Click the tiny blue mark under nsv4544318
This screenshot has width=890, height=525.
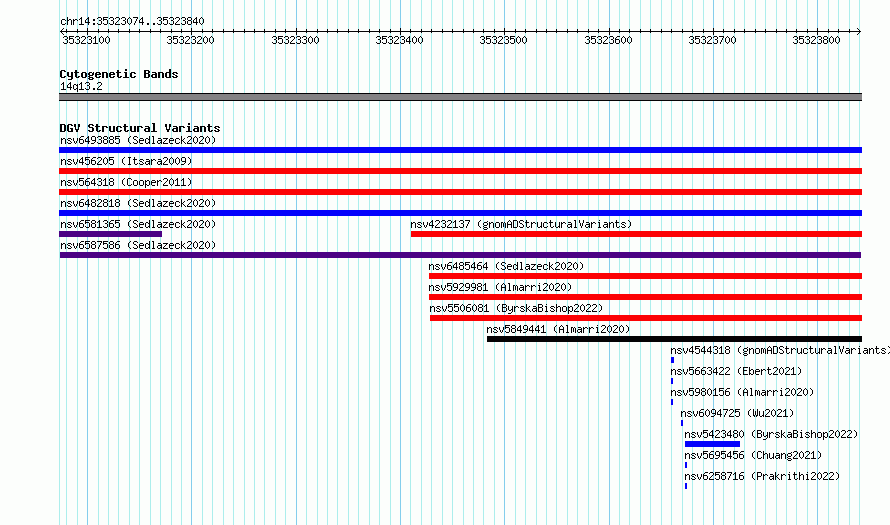673,360
